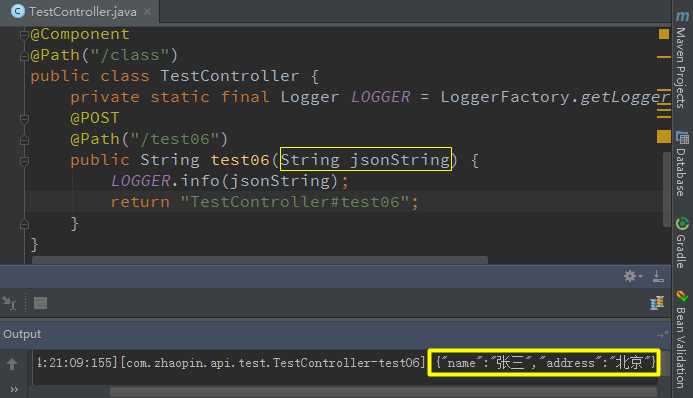Image resolution: width=693 pixels, height=398 pixels.
Task: Click the yellow warning marker in the error stripe
Action: point(663,34)
